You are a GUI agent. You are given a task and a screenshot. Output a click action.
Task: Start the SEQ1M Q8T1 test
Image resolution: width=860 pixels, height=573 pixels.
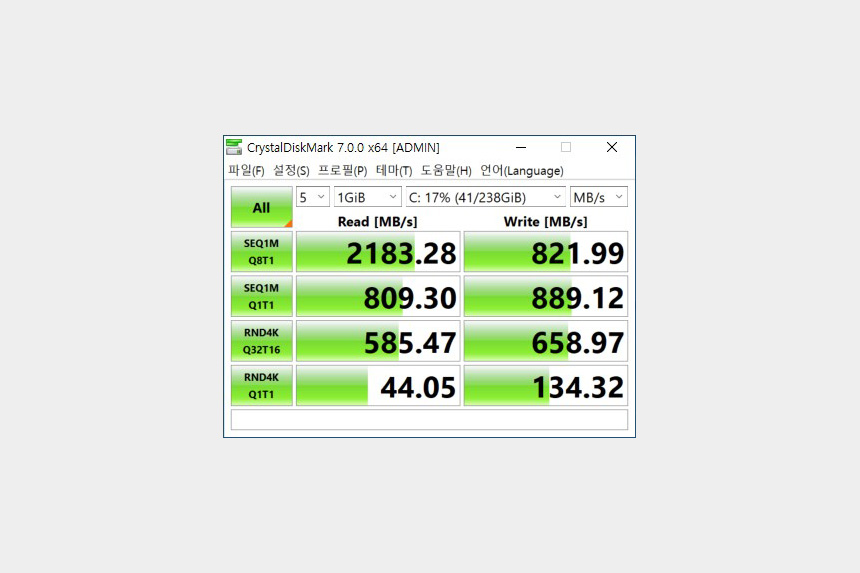(x=262, y=252)
